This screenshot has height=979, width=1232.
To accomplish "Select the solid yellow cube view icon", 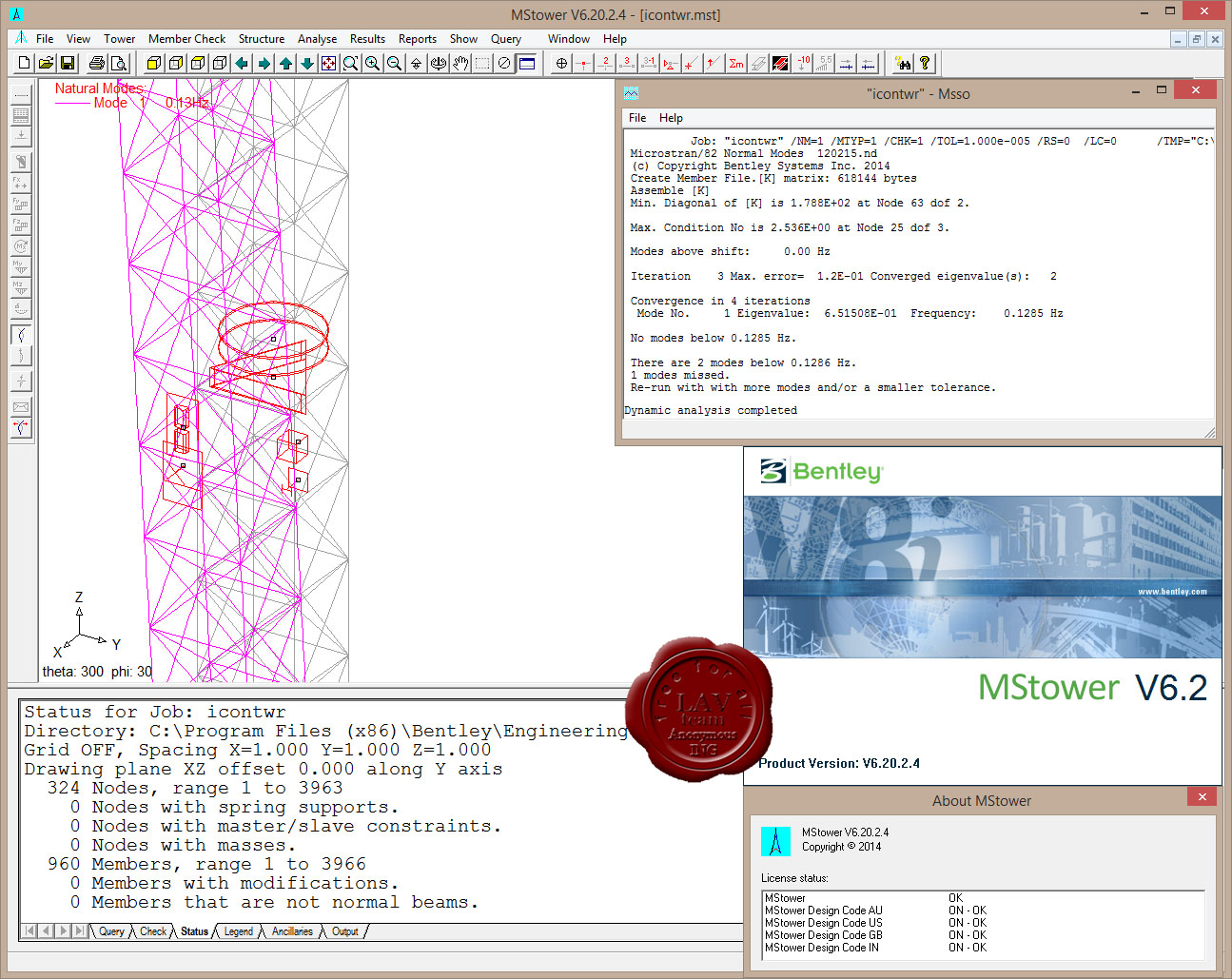I will (x=154, y=63).
